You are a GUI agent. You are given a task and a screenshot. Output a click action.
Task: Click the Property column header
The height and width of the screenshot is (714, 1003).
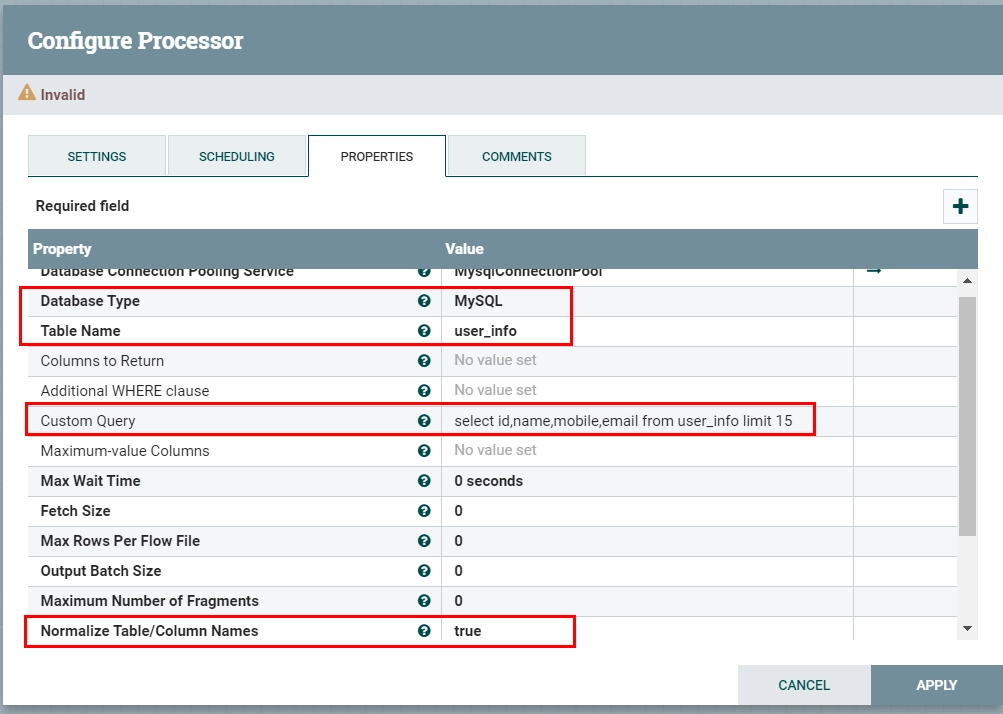[62, 249]
